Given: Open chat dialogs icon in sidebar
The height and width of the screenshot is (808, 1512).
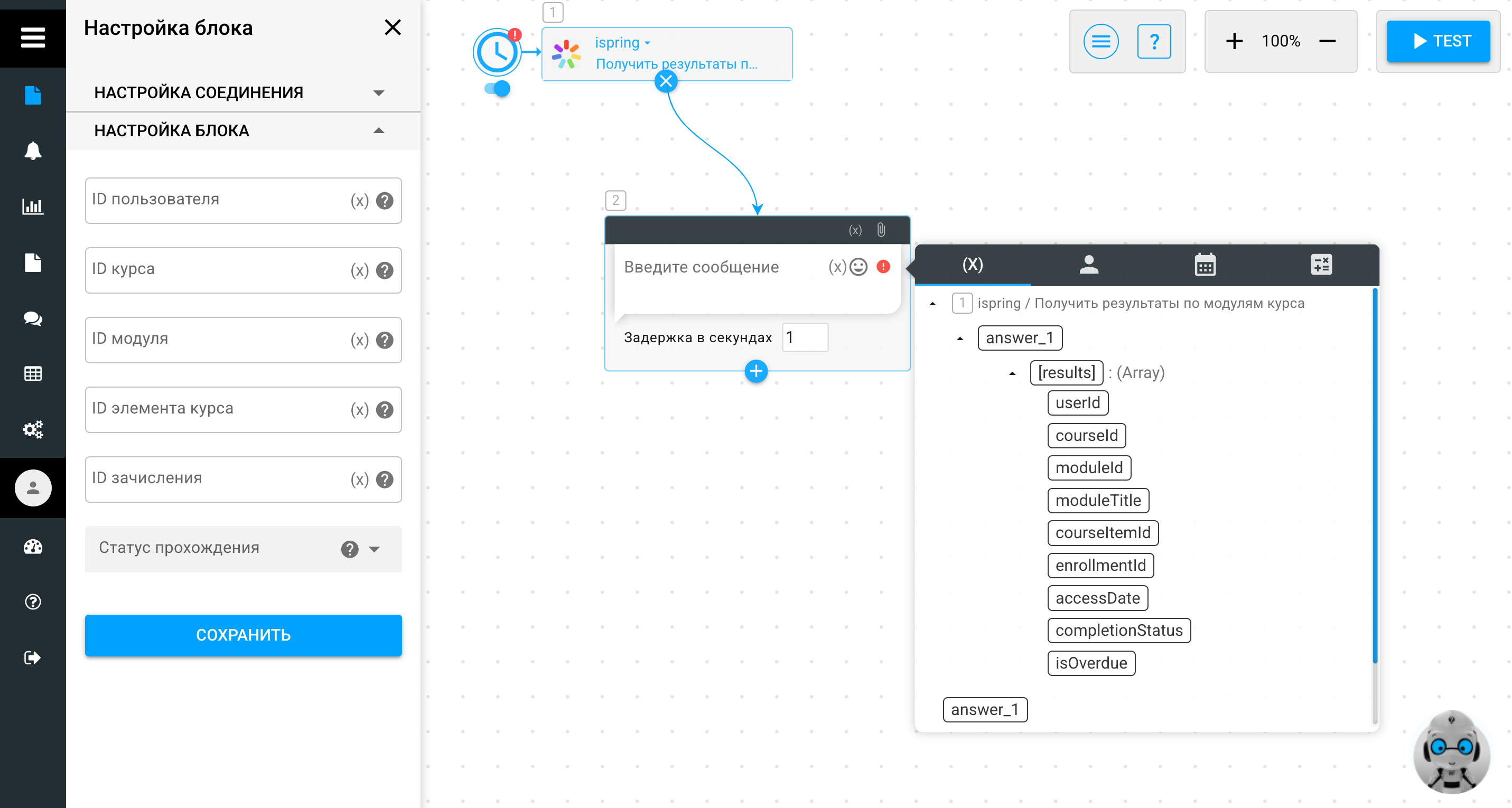Looking at the screenshot, I should tap(33, 318).
